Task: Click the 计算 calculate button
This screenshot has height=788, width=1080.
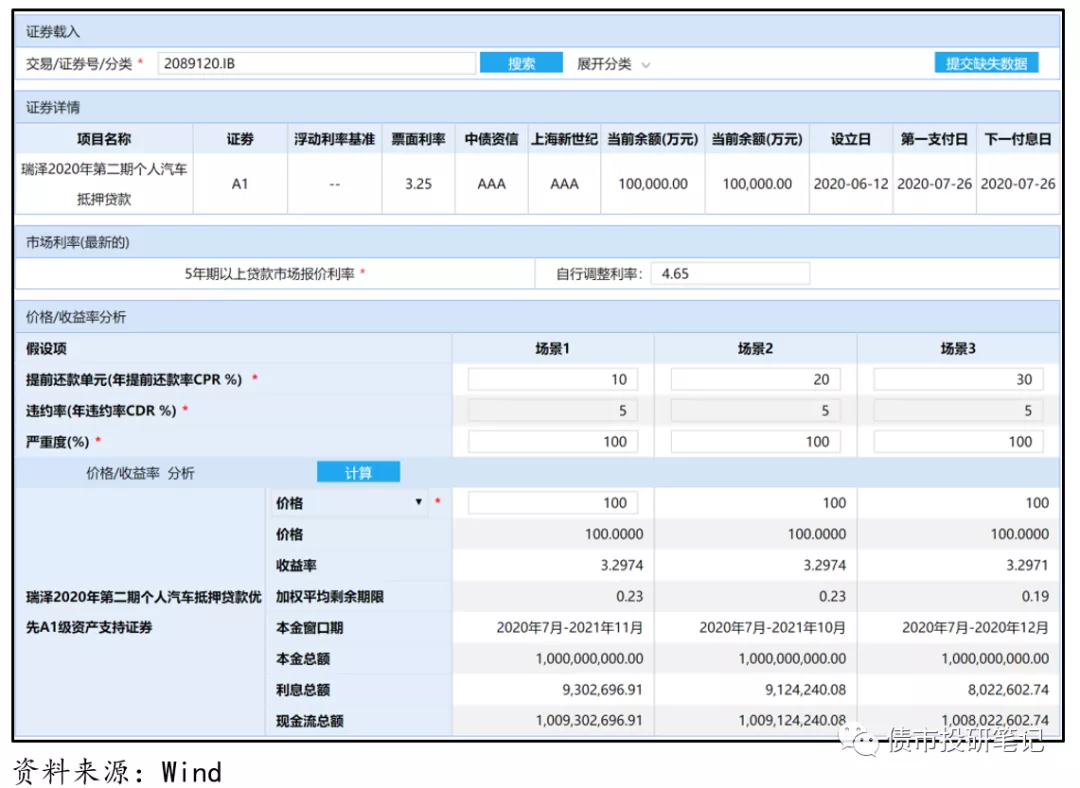Action: point(358,473)
